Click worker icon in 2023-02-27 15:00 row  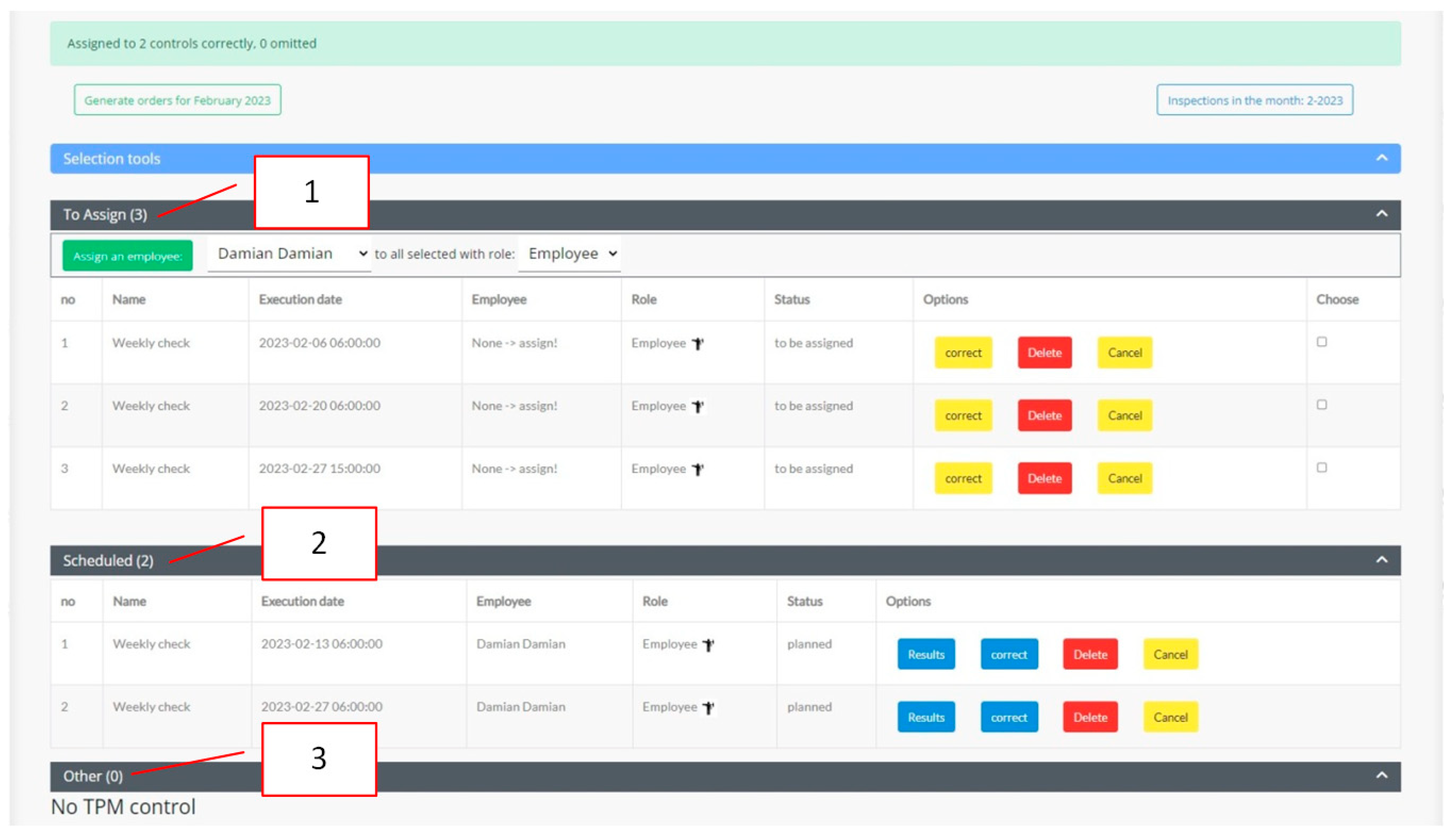(698, 469)
